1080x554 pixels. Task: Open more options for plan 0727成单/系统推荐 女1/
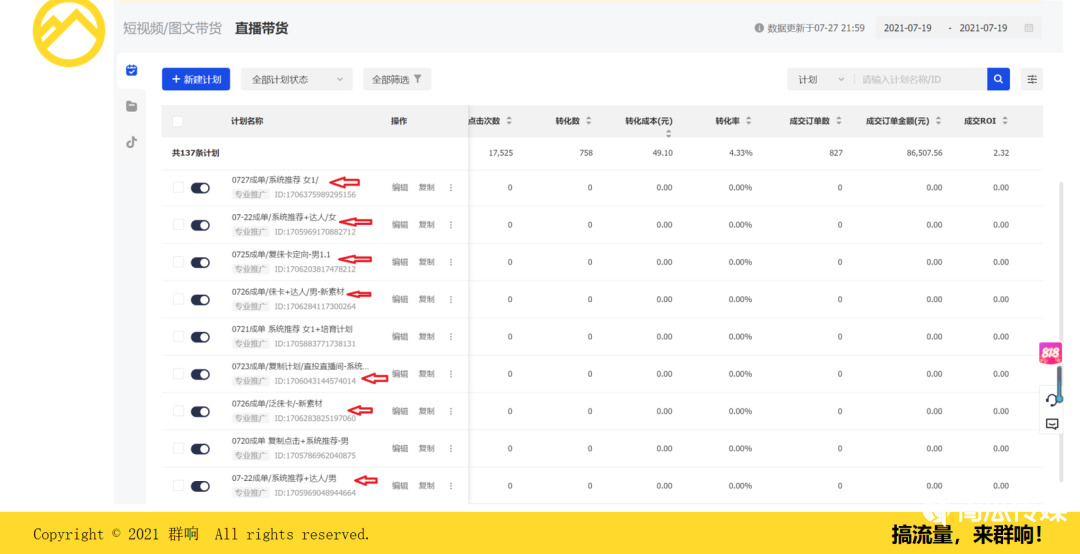click(451, 187)
